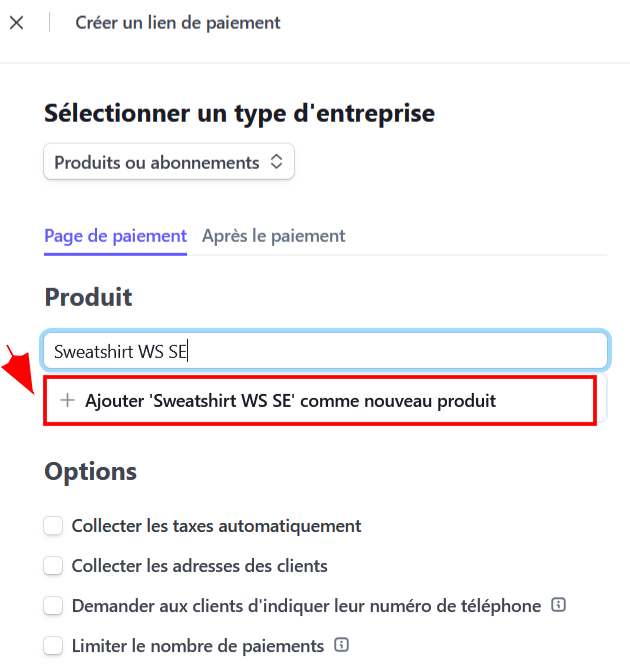Click the 'Limiter le nombre de paiements' label text
The width and height of the screenshot is (630, 667).
point(198,646)
